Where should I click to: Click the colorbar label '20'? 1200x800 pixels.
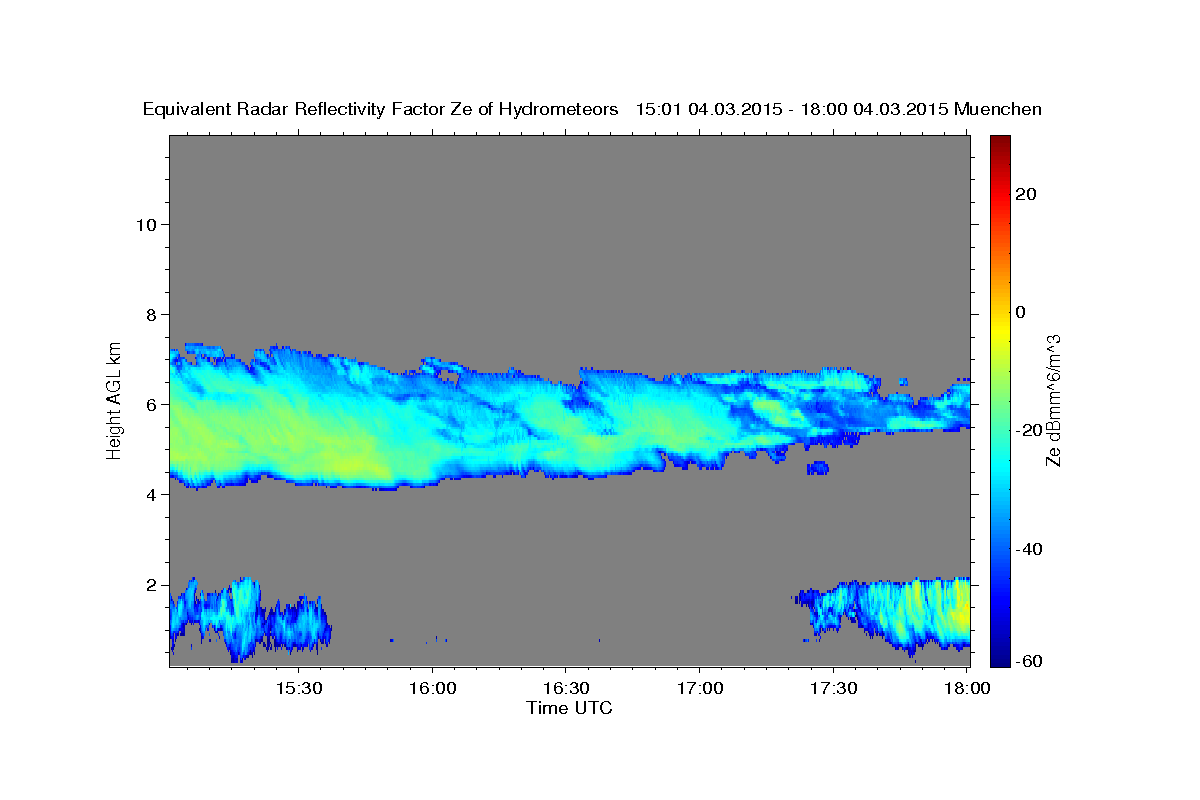(1026, 194)
